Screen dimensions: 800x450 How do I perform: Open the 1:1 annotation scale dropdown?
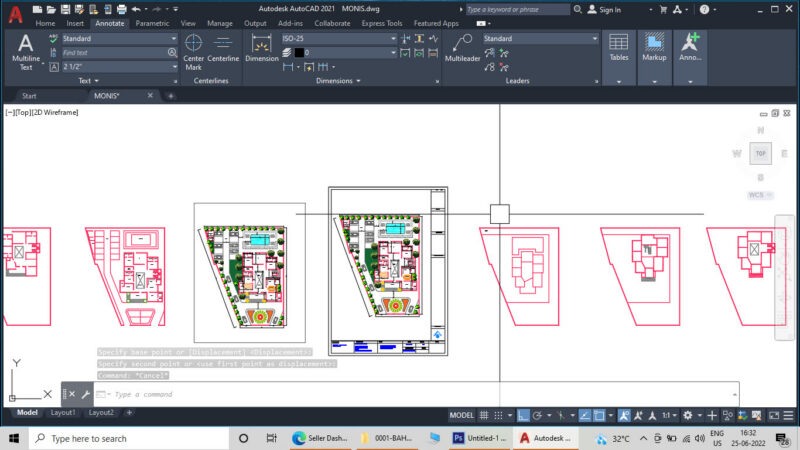(669, 415)
